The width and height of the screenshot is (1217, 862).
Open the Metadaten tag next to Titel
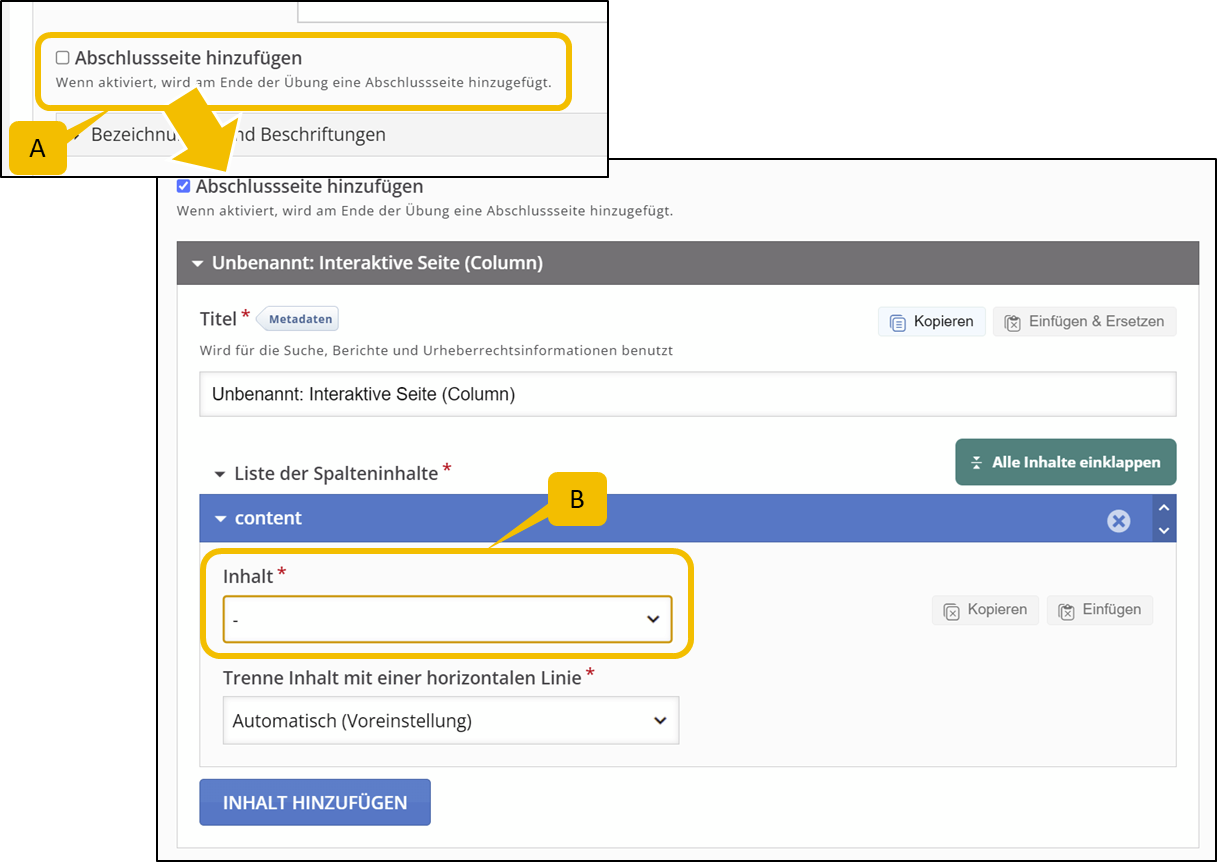tap(299, 319)
